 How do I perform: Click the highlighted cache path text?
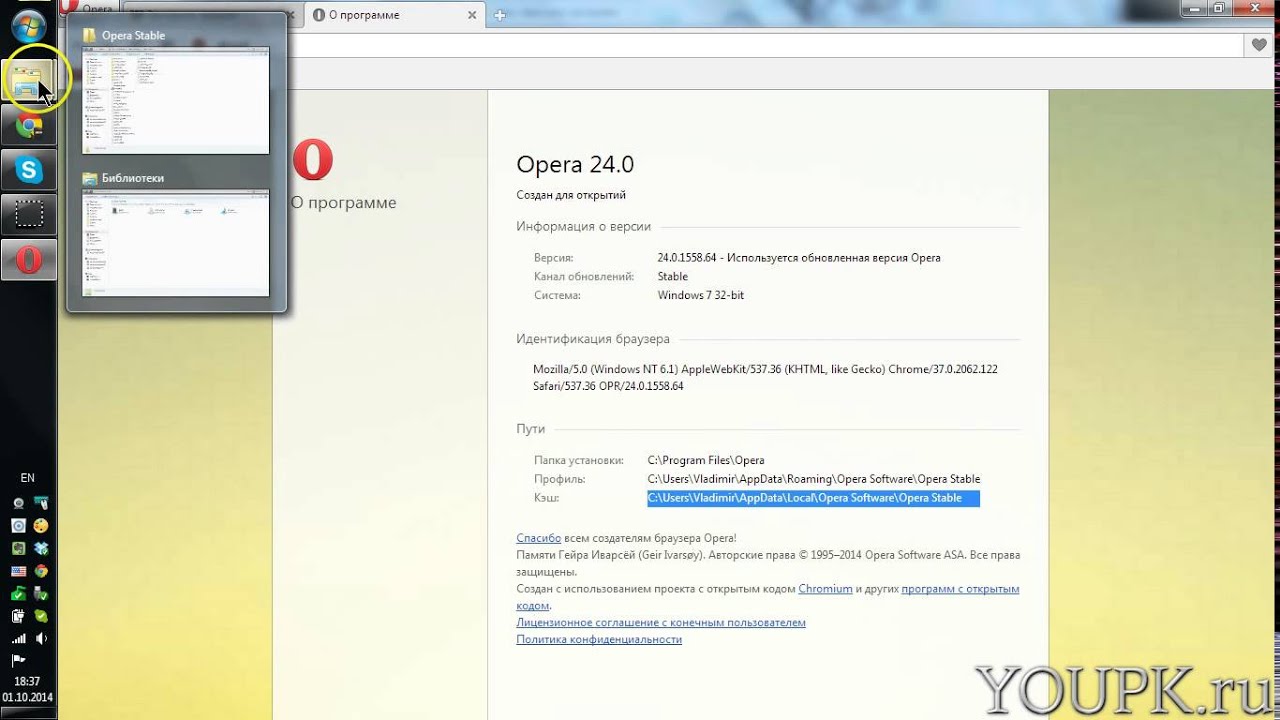coord(813,498)
